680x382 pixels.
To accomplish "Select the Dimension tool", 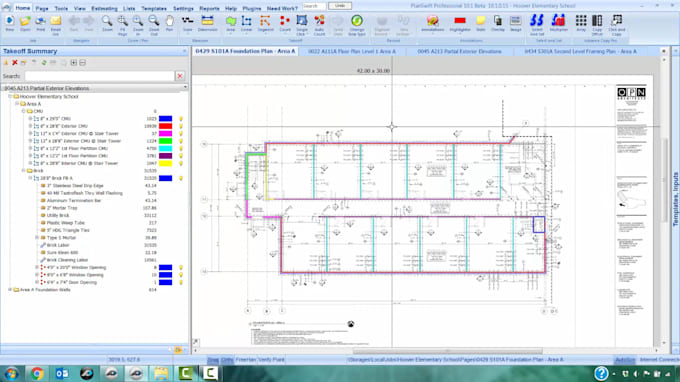I will [207, 21].
